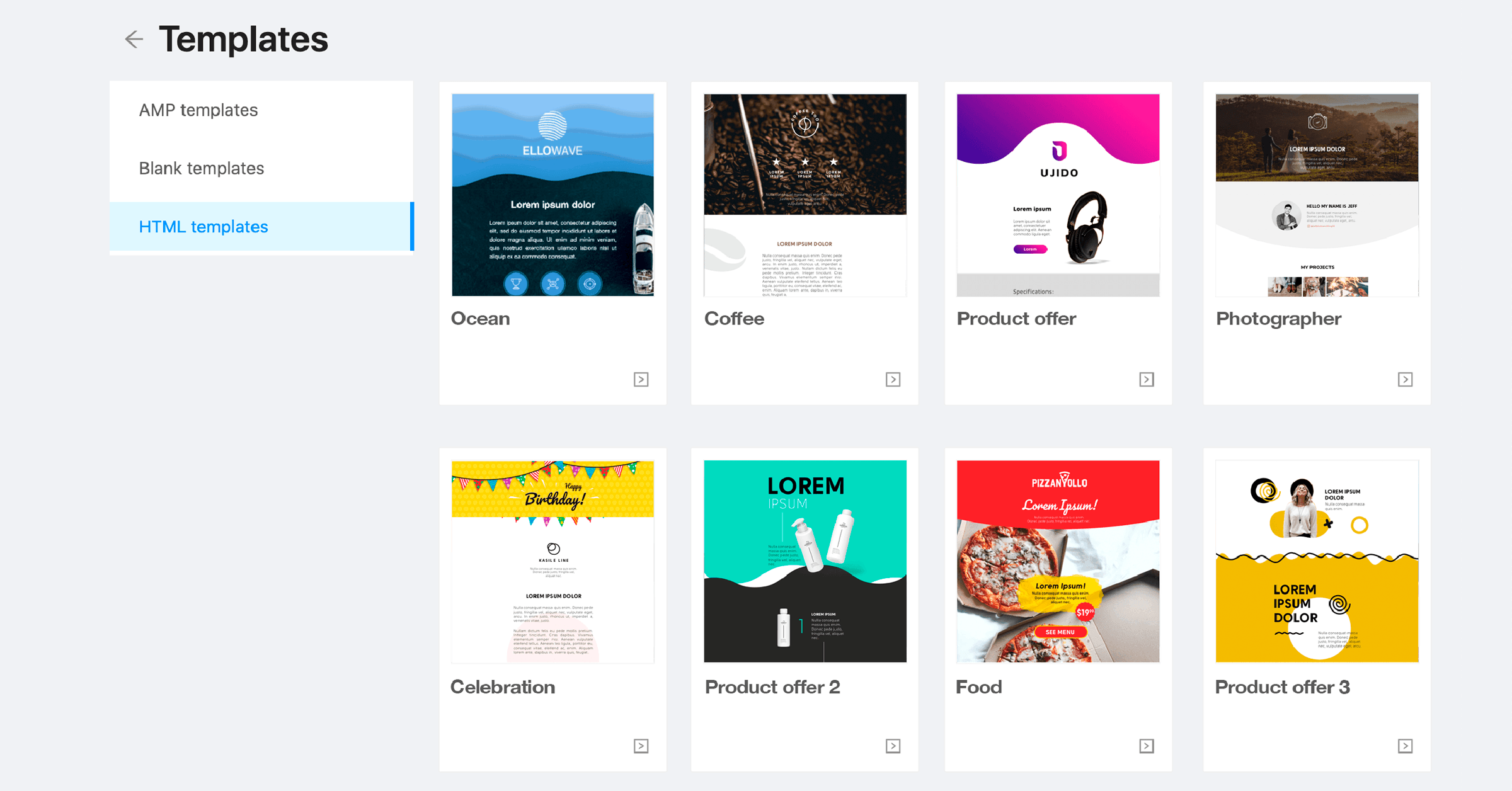This screenshot has height=791, width=1512.
Task: Click the Ocean template preview icon
Action: (x=642, y=379)
